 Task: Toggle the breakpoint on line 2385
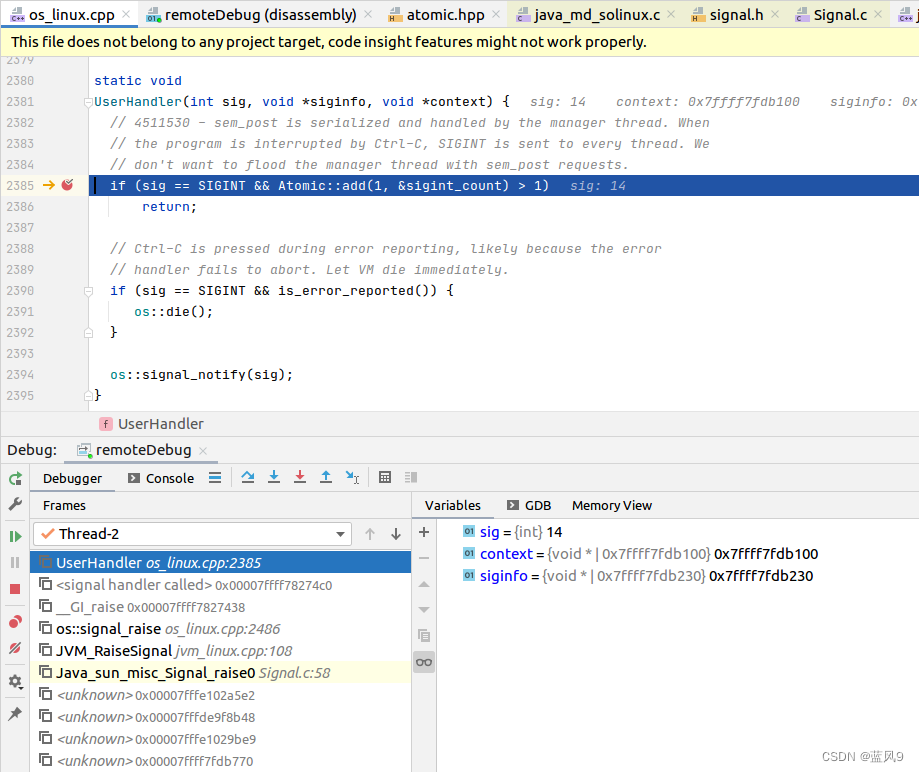[67, 185]
